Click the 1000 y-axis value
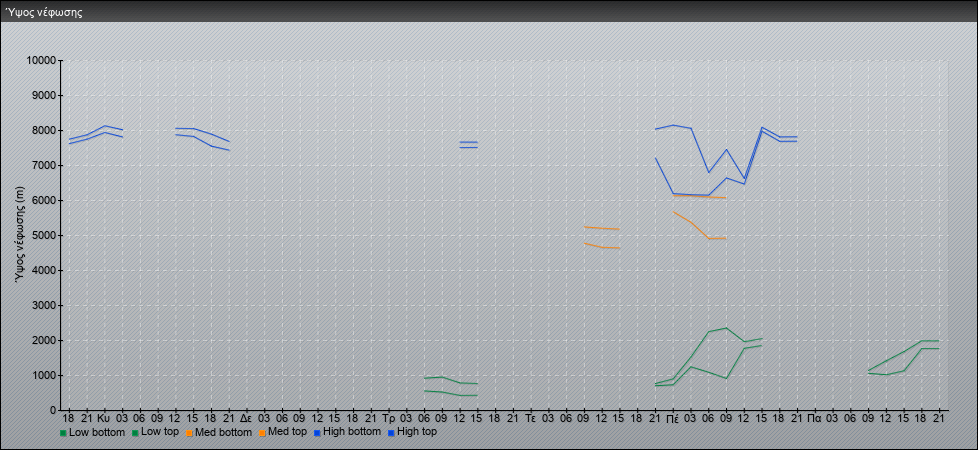The height and width of the screenshot is (450, 978). [44, 375]
